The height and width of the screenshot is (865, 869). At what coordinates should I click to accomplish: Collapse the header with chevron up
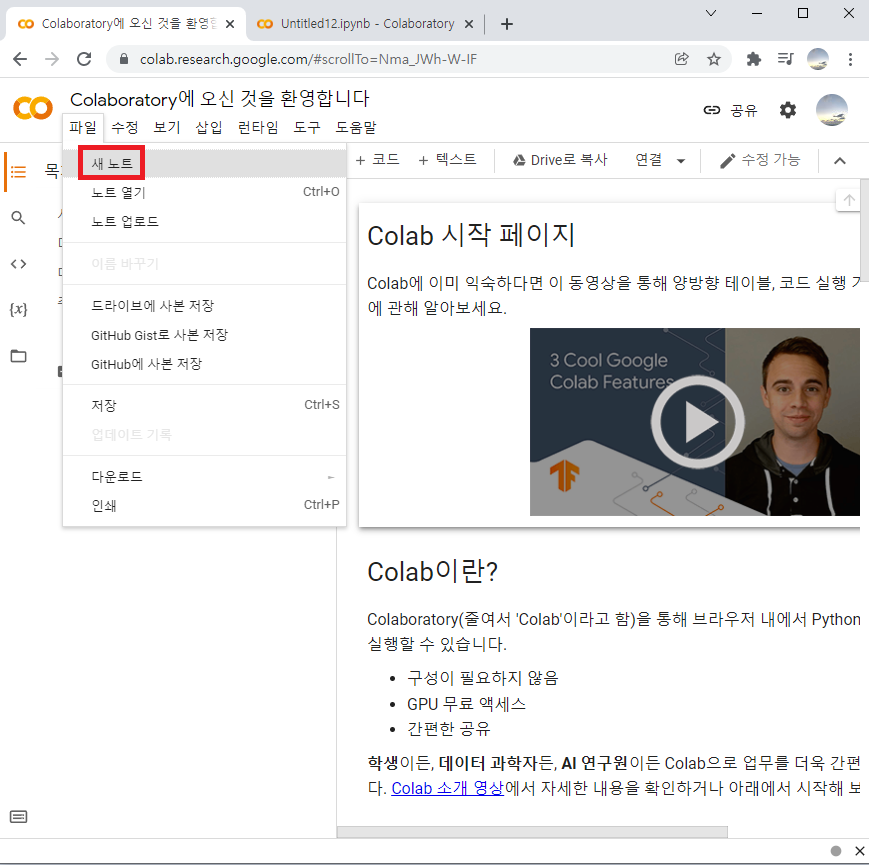840,161
